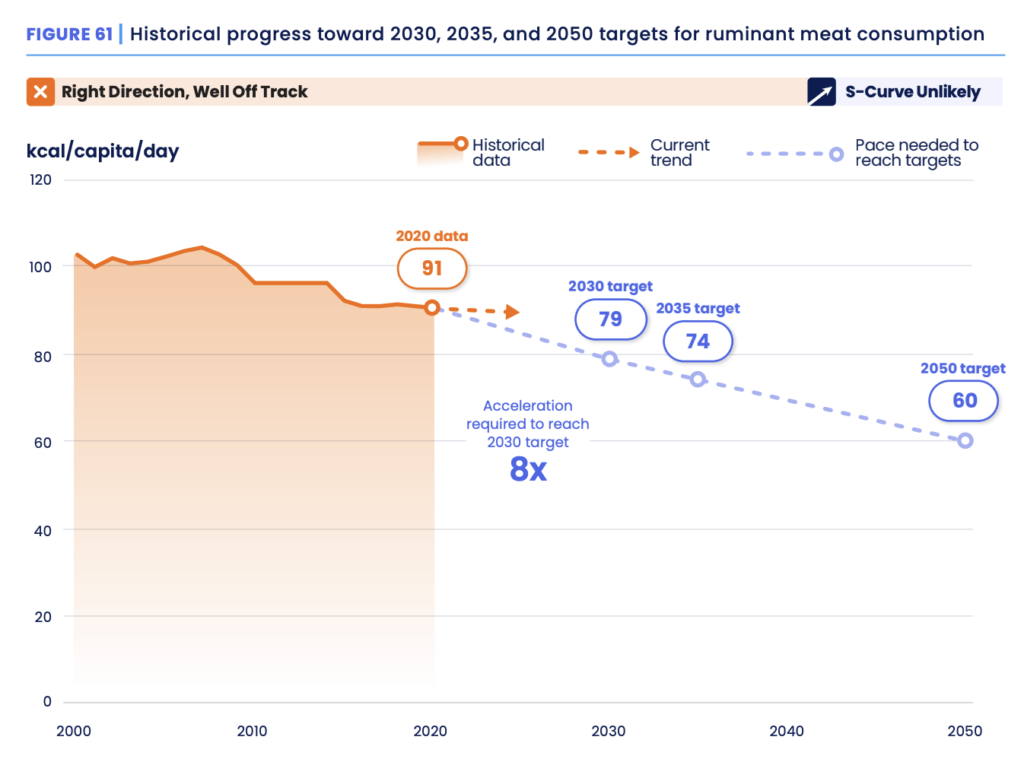This screenshot has height=759, width=1024.
Task: Click the 2030 x-axis year label
Action: [609, 731]
